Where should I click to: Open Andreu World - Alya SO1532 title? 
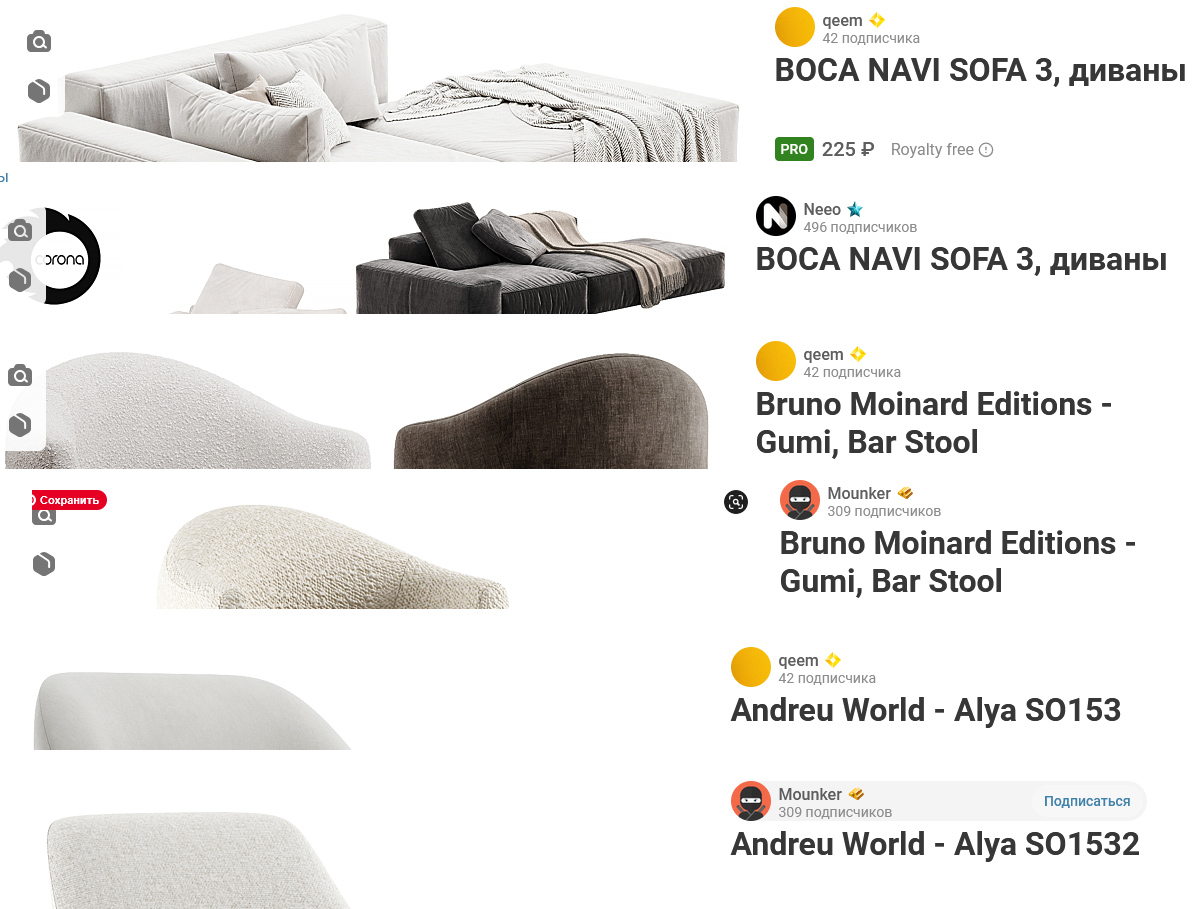pyautogui.click(x=934, y=844)
